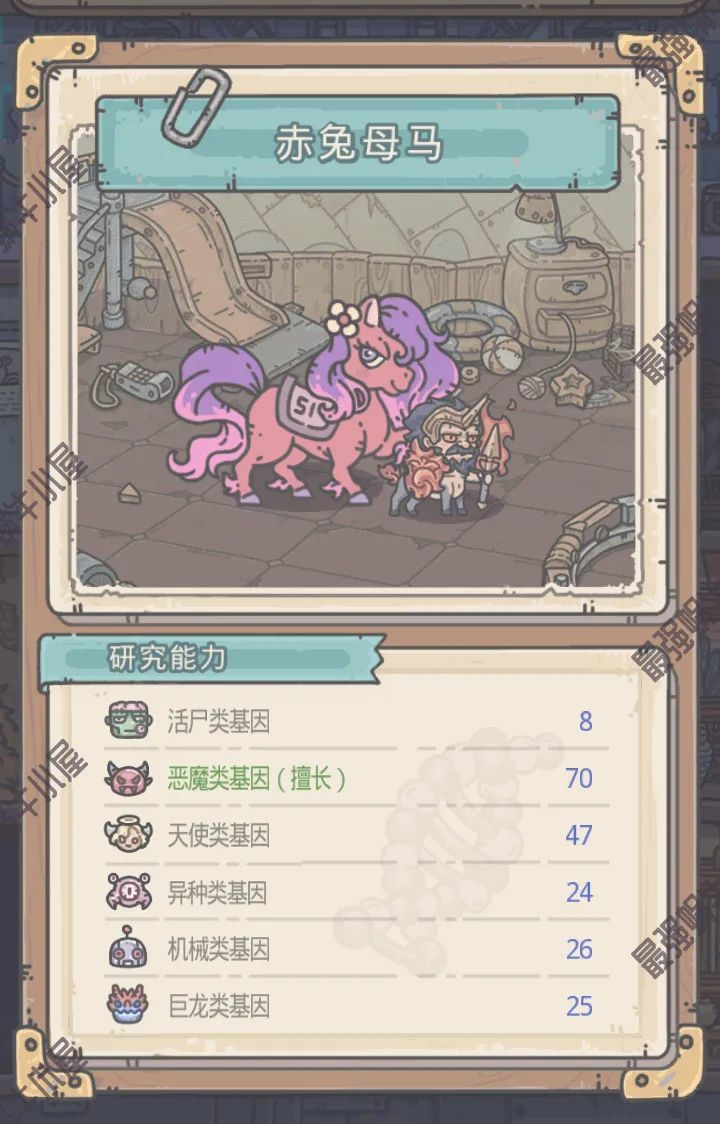Tap the 巨龙类基因 value 25
Viewport: 720px width, 1124px height.
pos(579,1006)
